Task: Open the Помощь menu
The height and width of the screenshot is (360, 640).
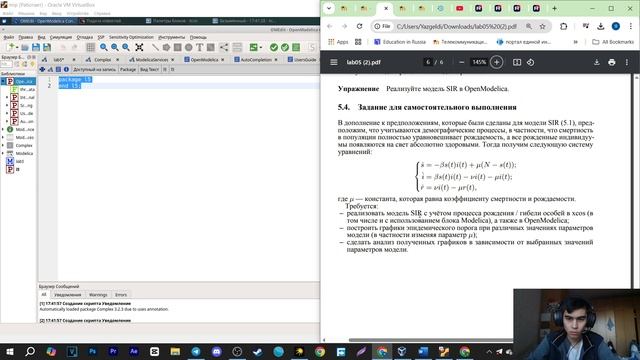Action: [x=198, y=37]
